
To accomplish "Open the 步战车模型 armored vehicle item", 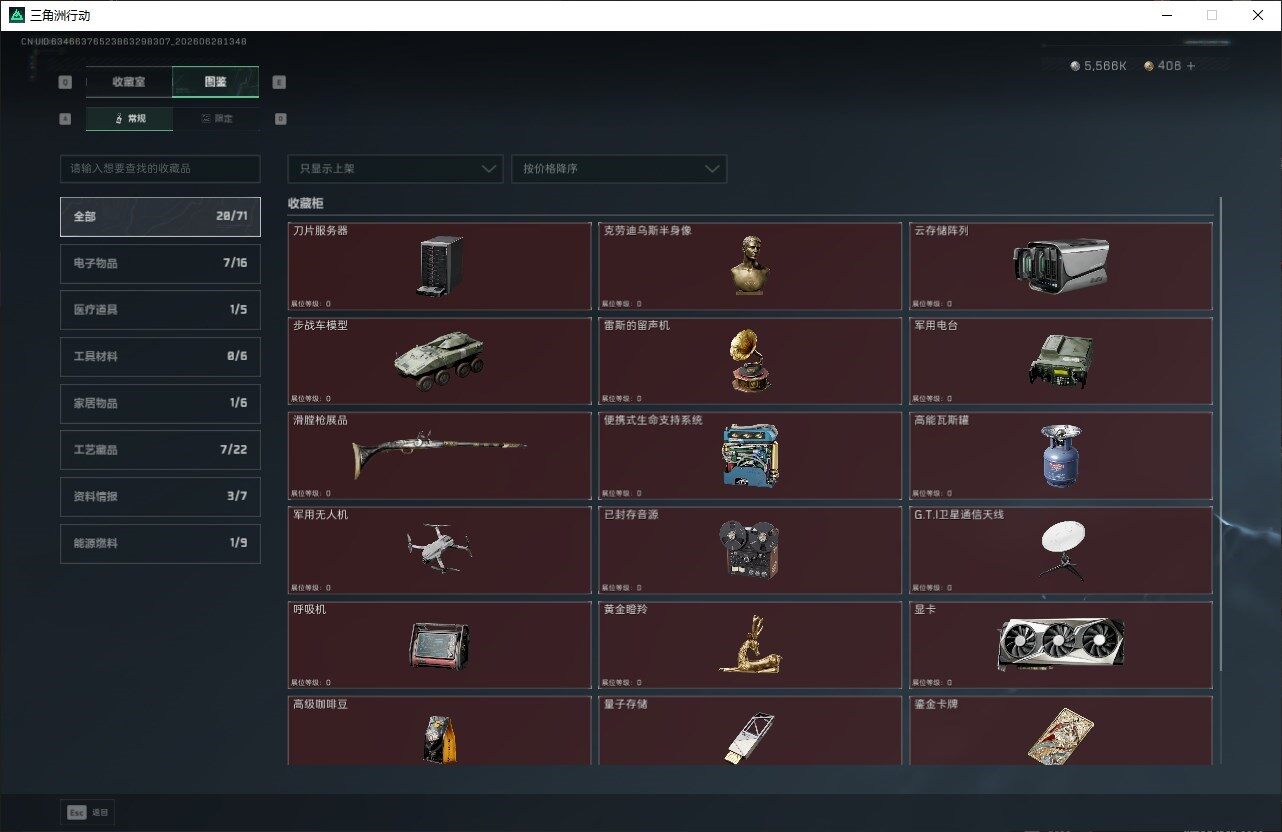I will 439,361.
